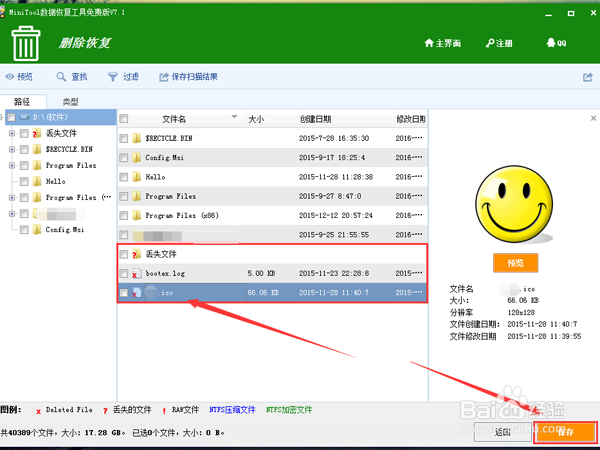Expand the Program Files tree node

click(12, 165)
